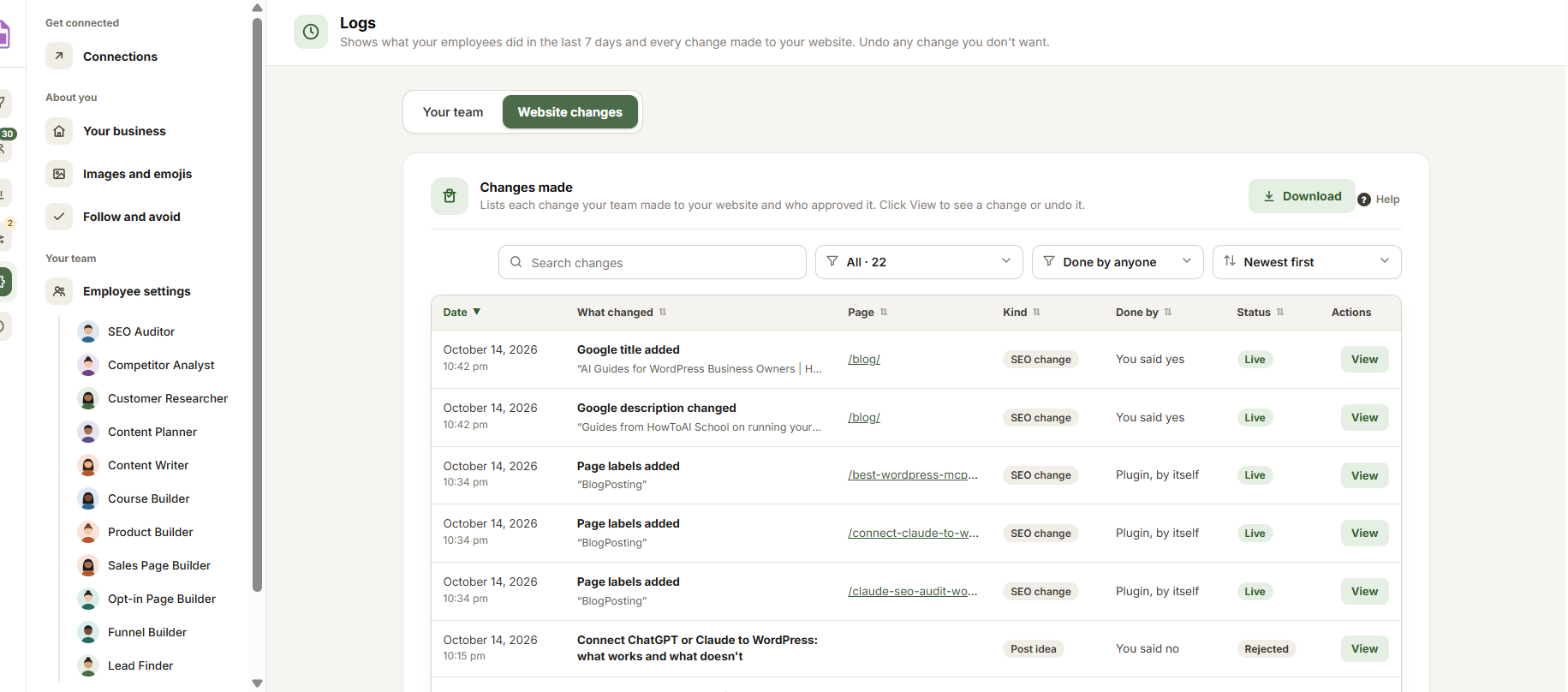Click the Post idea kind badge
The width and height of the screenshot is (1568, 692).
pyautogui.click(x=1033, y=649)
